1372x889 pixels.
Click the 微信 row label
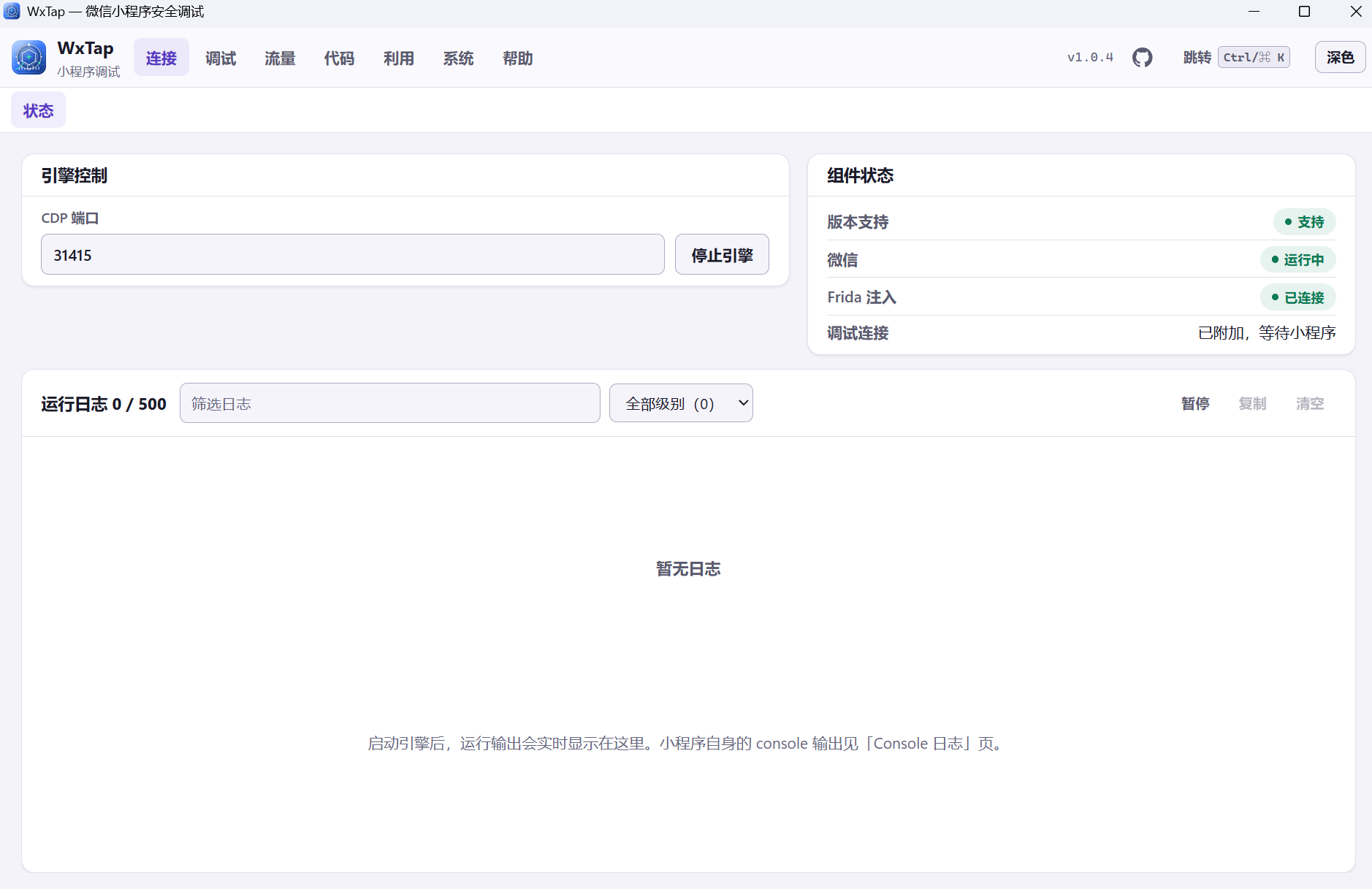[842, 260]
